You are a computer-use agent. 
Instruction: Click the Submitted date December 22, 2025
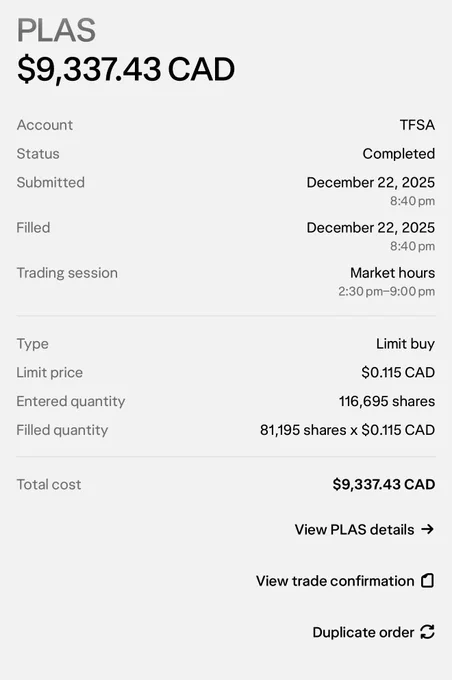370,182
